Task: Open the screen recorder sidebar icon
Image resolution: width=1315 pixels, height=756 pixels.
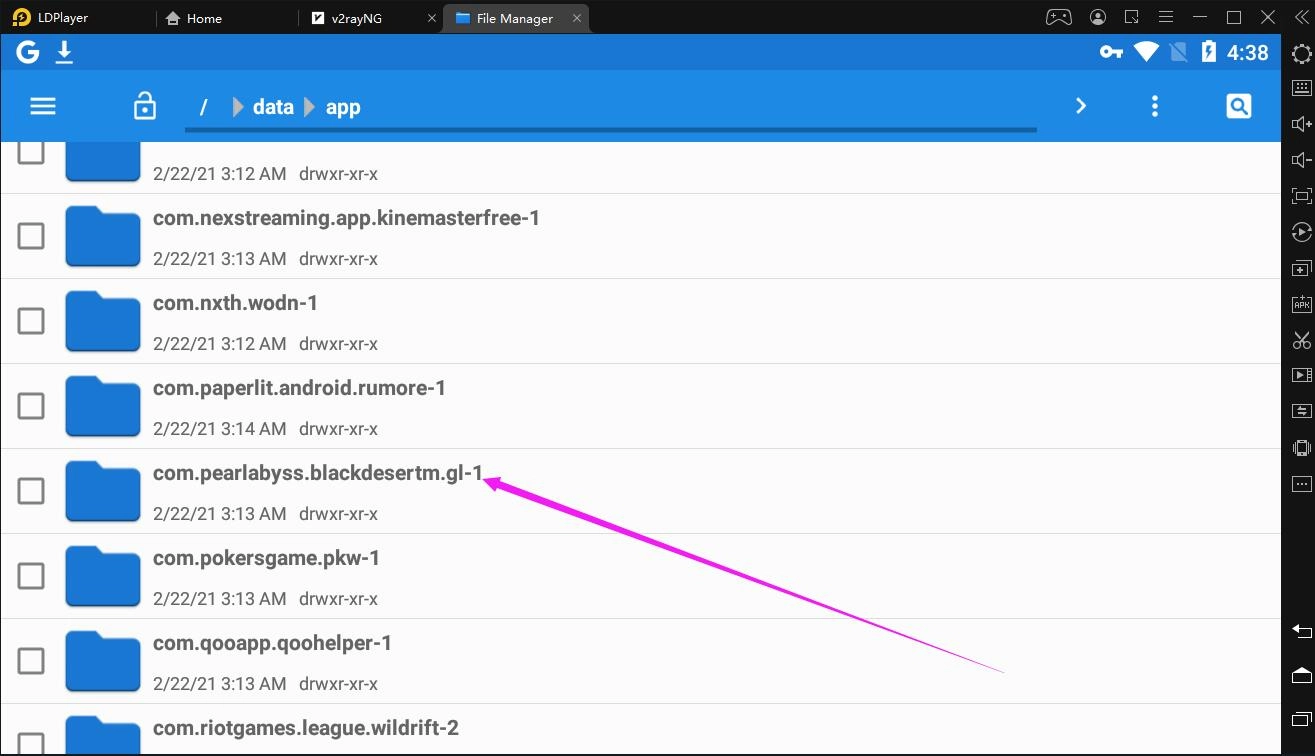Action: pos(1300,375)
